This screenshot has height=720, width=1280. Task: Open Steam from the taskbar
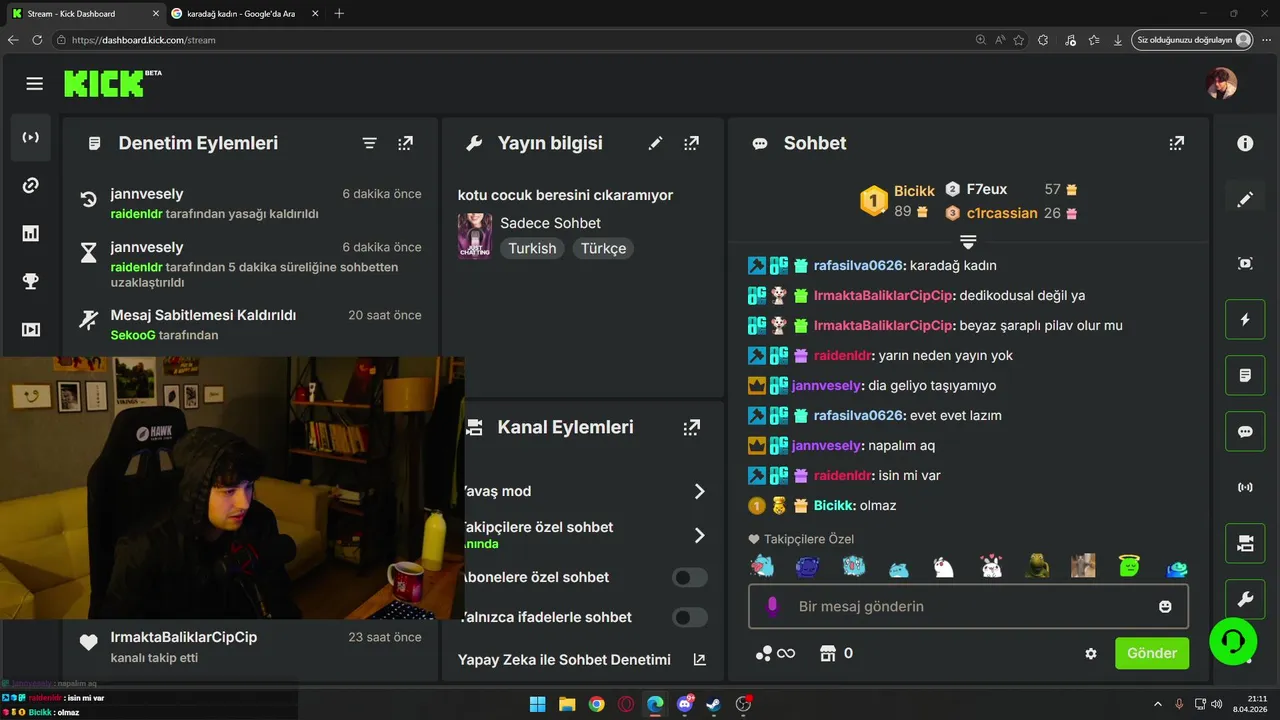(x=713, y=704)
